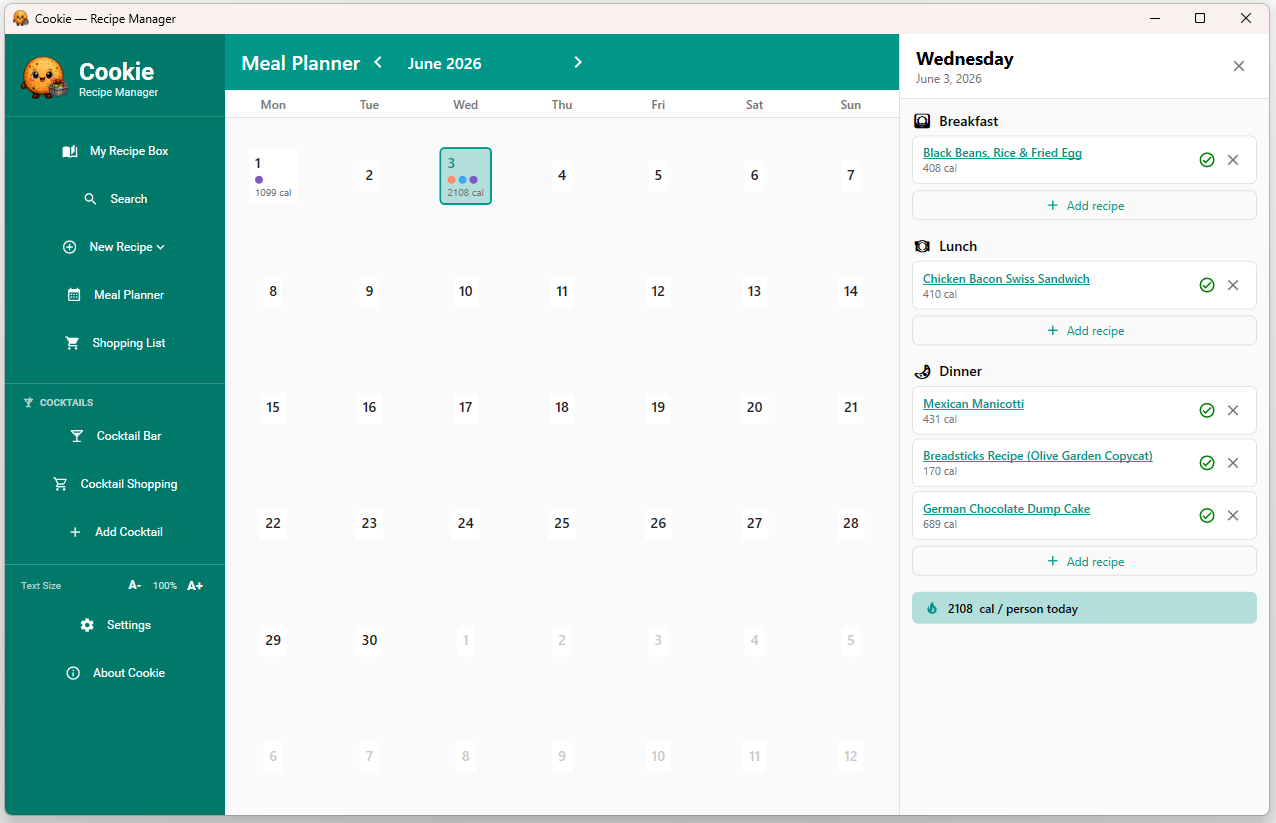Open Settings
Image resolution: width=1276 pixels, height=823 pixels.
pos(115,625)
